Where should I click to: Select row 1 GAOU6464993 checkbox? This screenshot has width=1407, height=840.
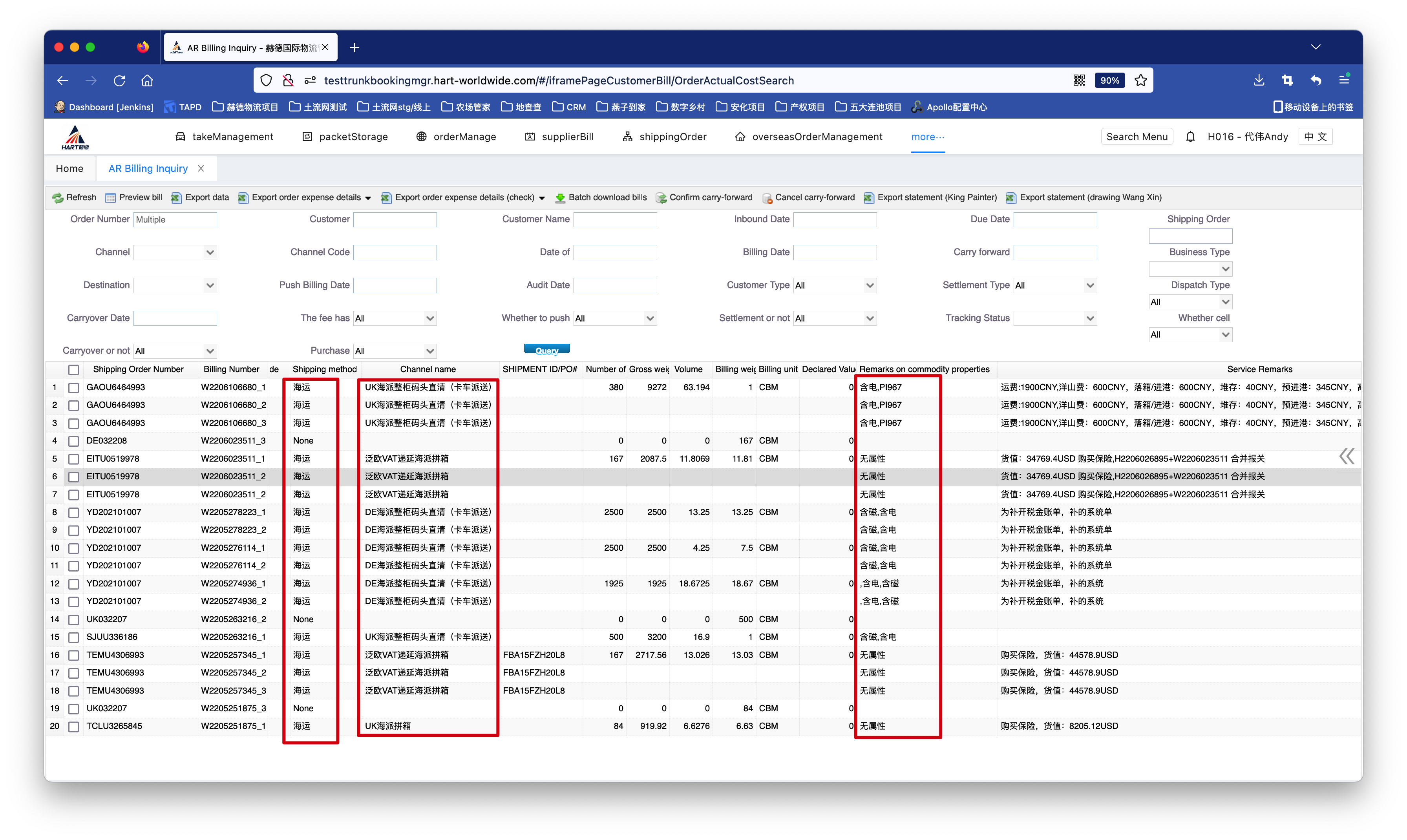73,388
